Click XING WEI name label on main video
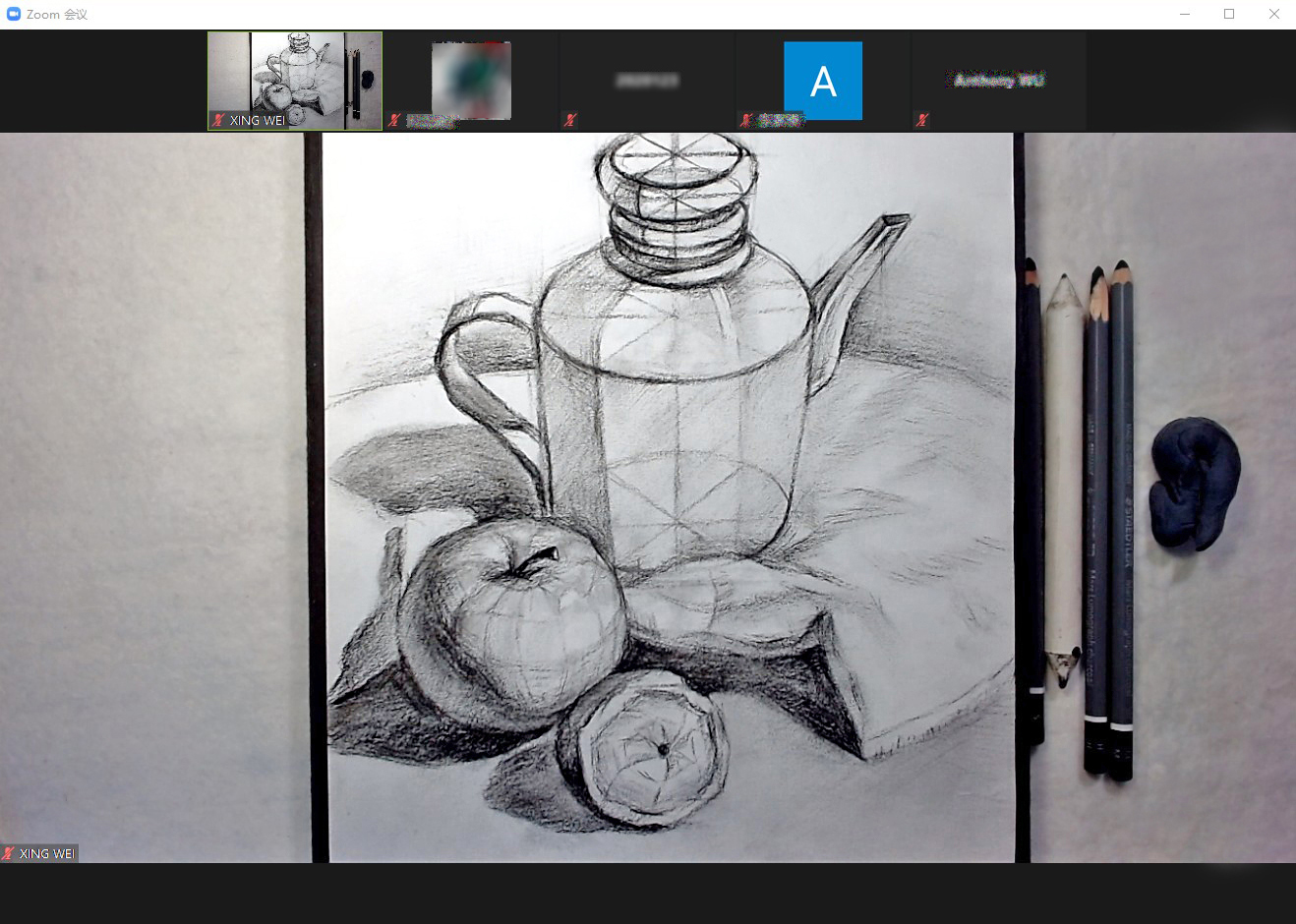Image resolution: width=1296 pixels, height=924 pixels. coord(46,853)
